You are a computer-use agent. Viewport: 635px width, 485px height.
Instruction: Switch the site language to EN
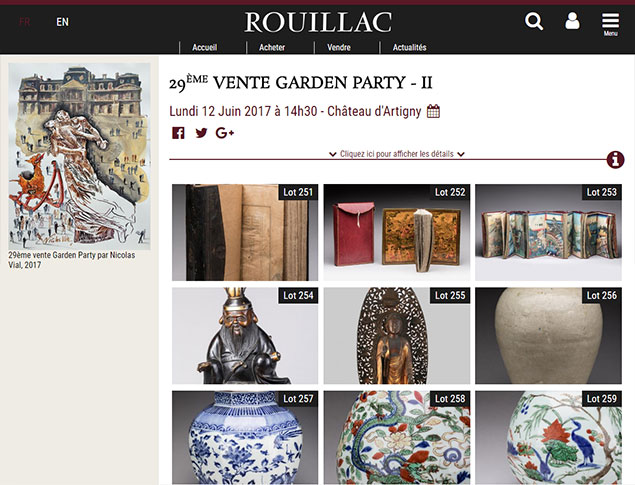(x=62, y=22)
